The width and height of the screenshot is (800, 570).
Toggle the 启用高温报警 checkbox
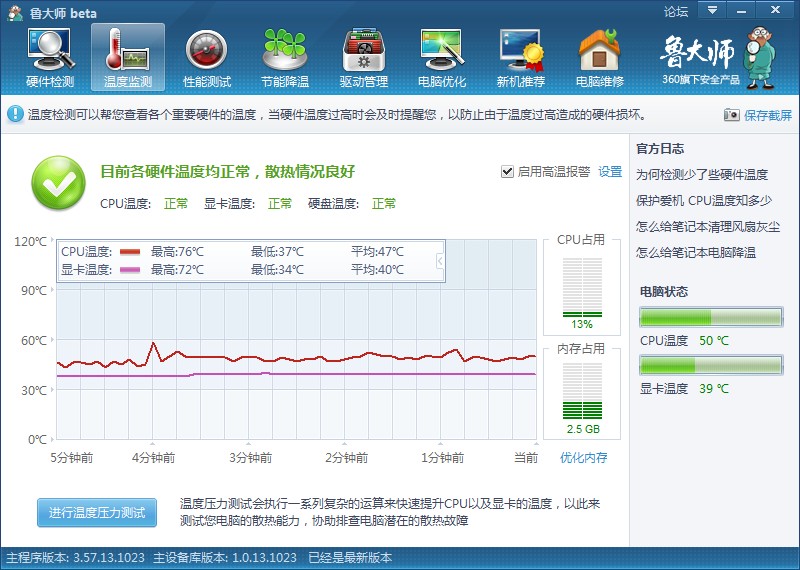(507, 171)
